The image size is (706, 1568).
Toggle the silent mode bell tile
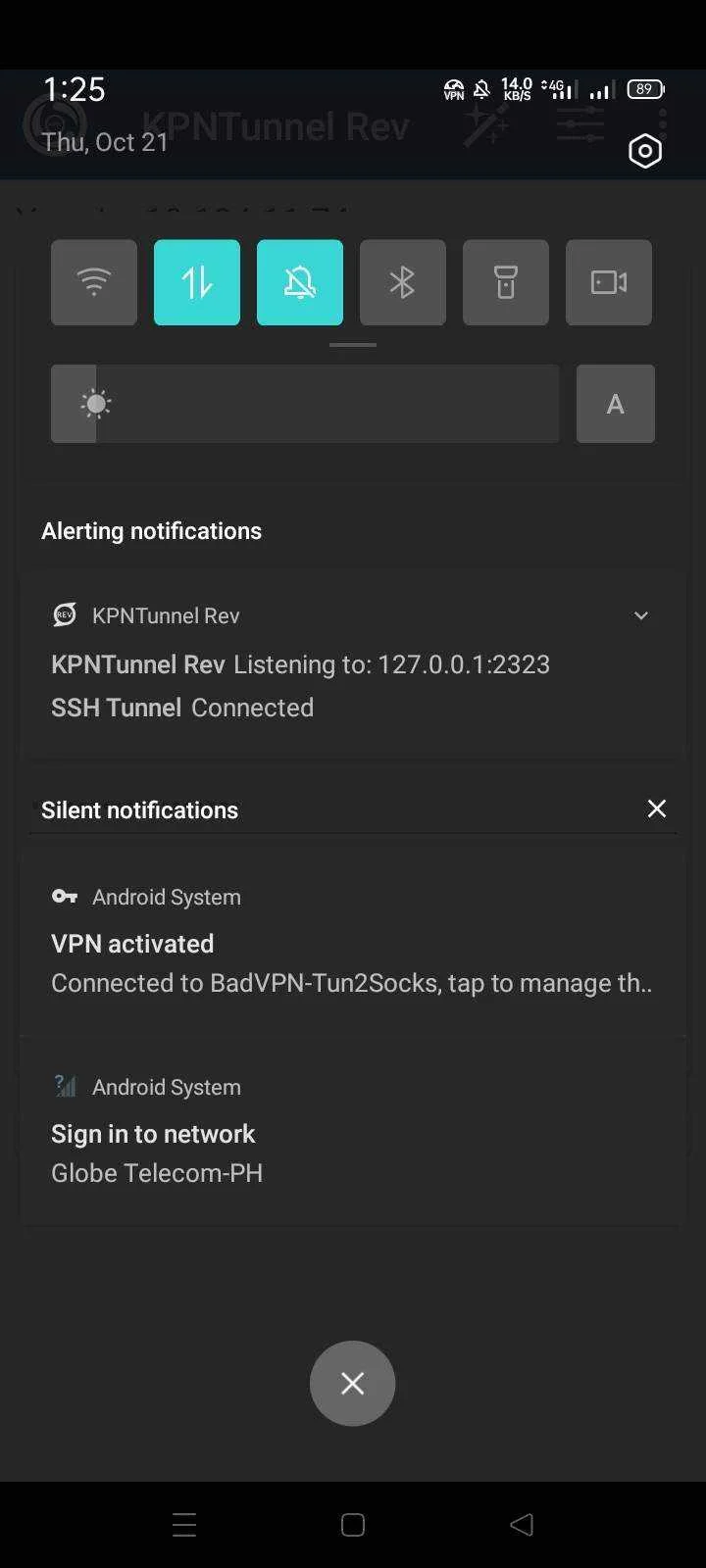click(x=300, y=282)
